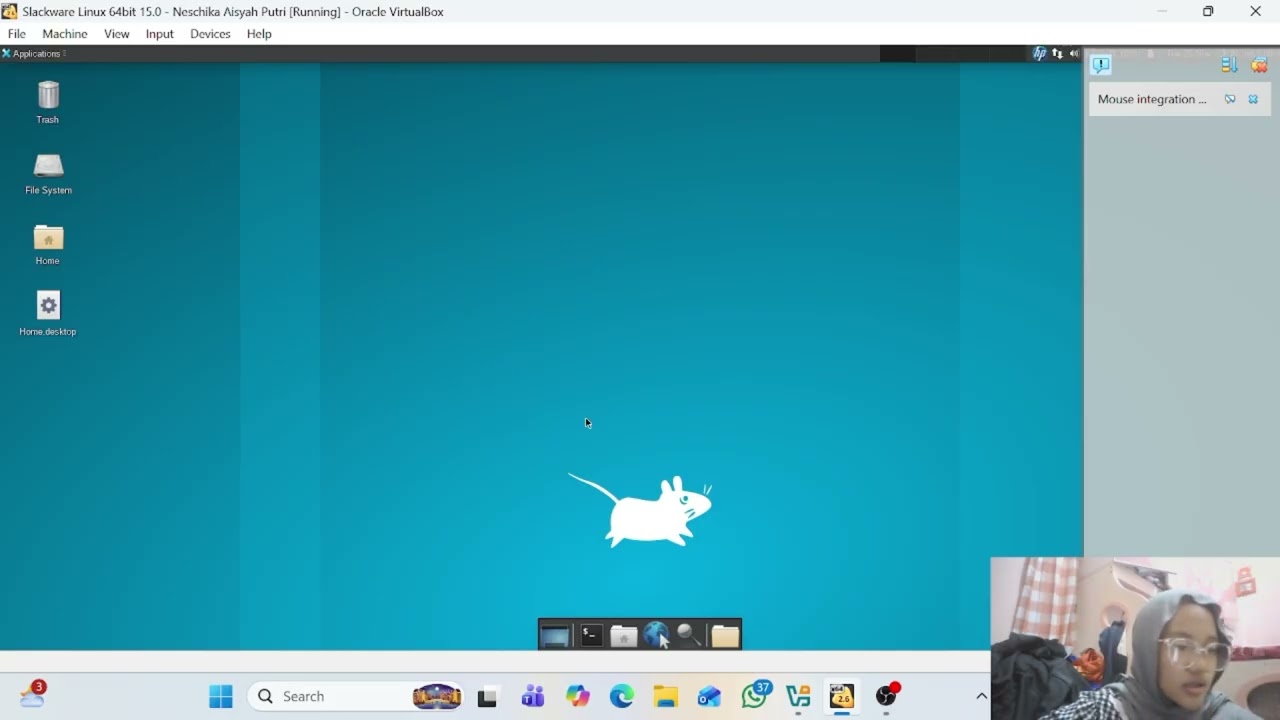Click the notification sort order icon
Screen dimensions: 1280x720
[x=1229, y=65]
